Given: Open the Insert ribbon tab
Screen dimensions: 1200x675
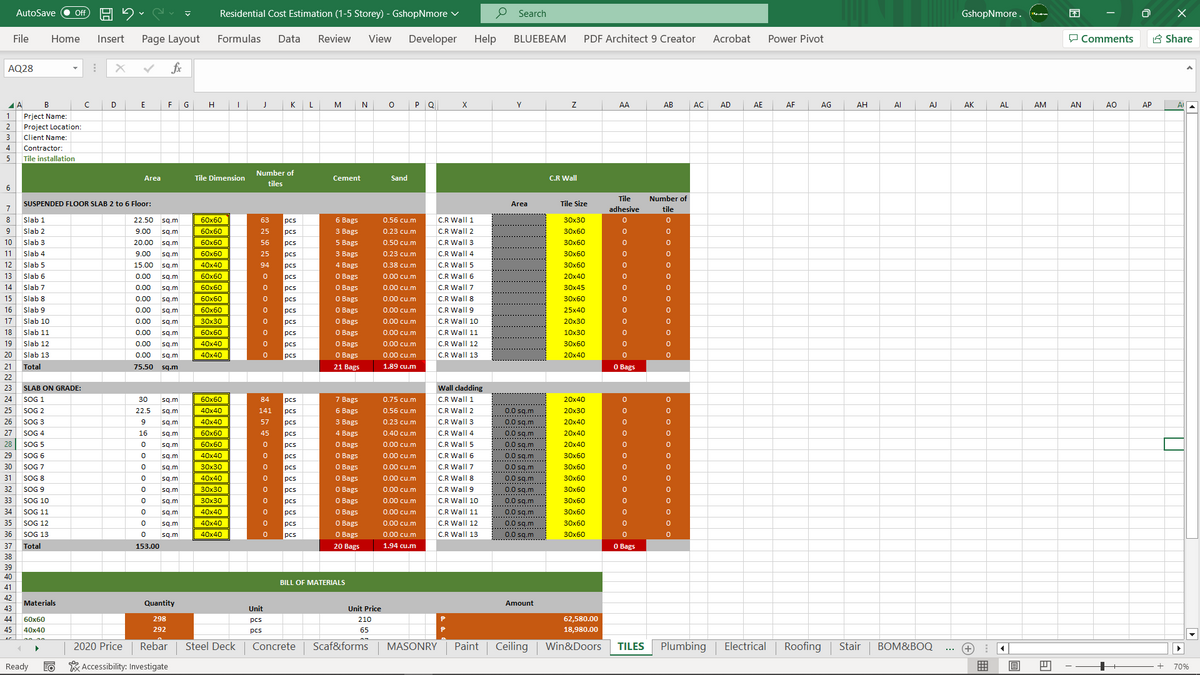Looking at the screenshot, I should [111, 39].
